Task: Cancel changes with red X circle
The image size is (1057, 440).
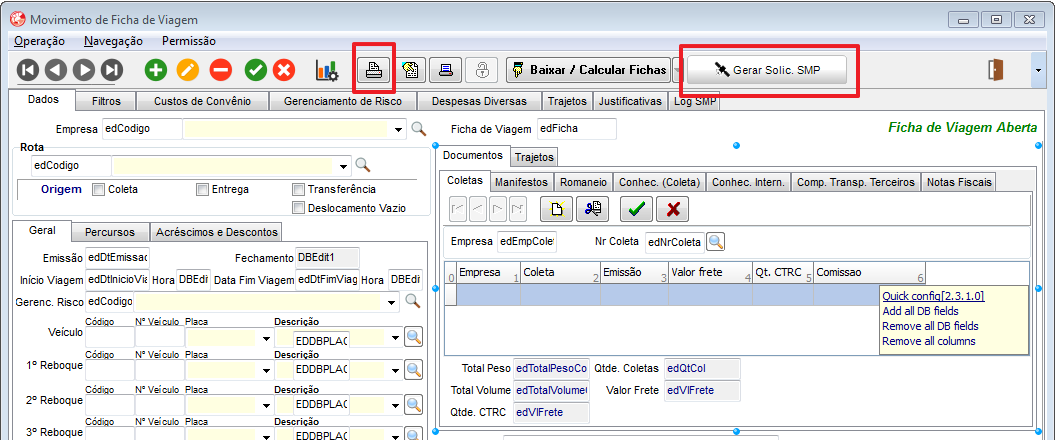Action: (284, 69)
